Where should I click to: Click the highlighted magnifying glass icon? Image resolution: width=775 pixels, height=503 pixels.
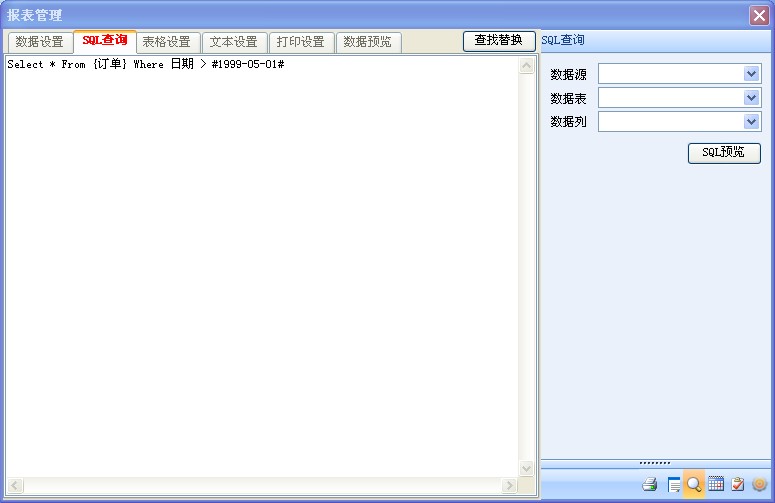(x=694, y=484)
